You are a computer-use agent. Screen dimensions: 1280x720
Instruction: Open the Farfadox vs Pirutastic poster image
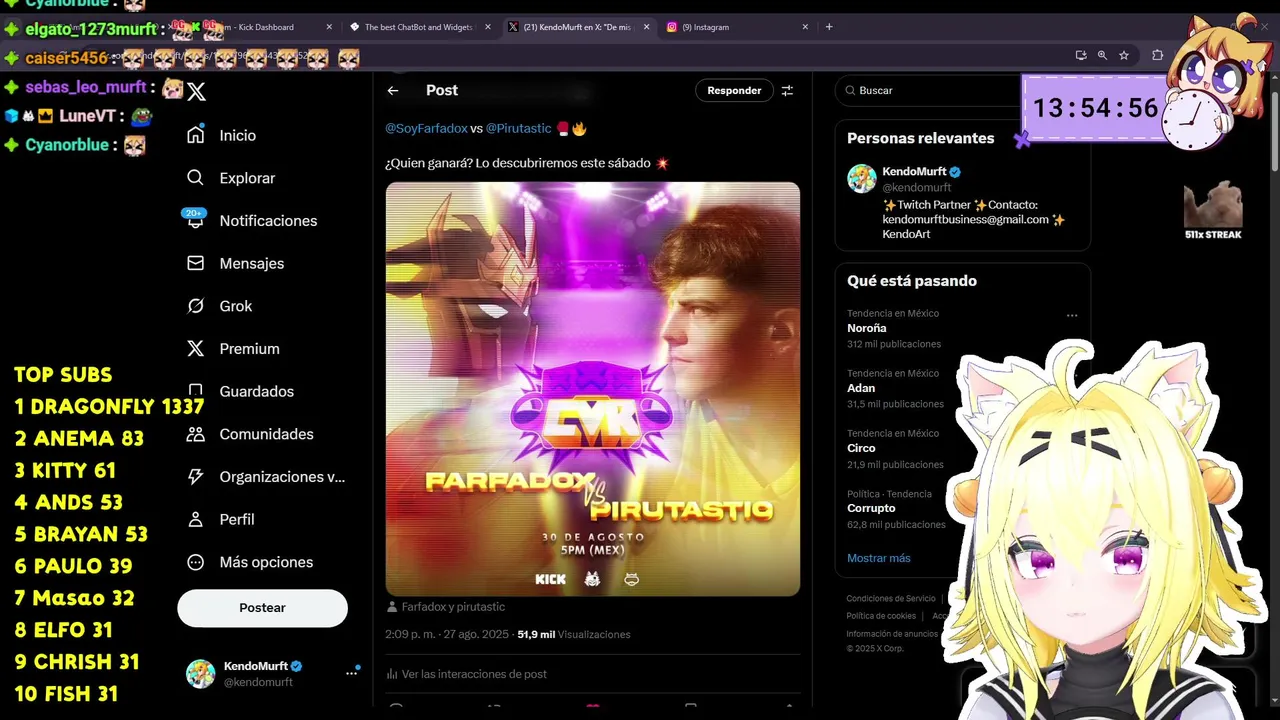pyautogui.click(x=593, y=389)
